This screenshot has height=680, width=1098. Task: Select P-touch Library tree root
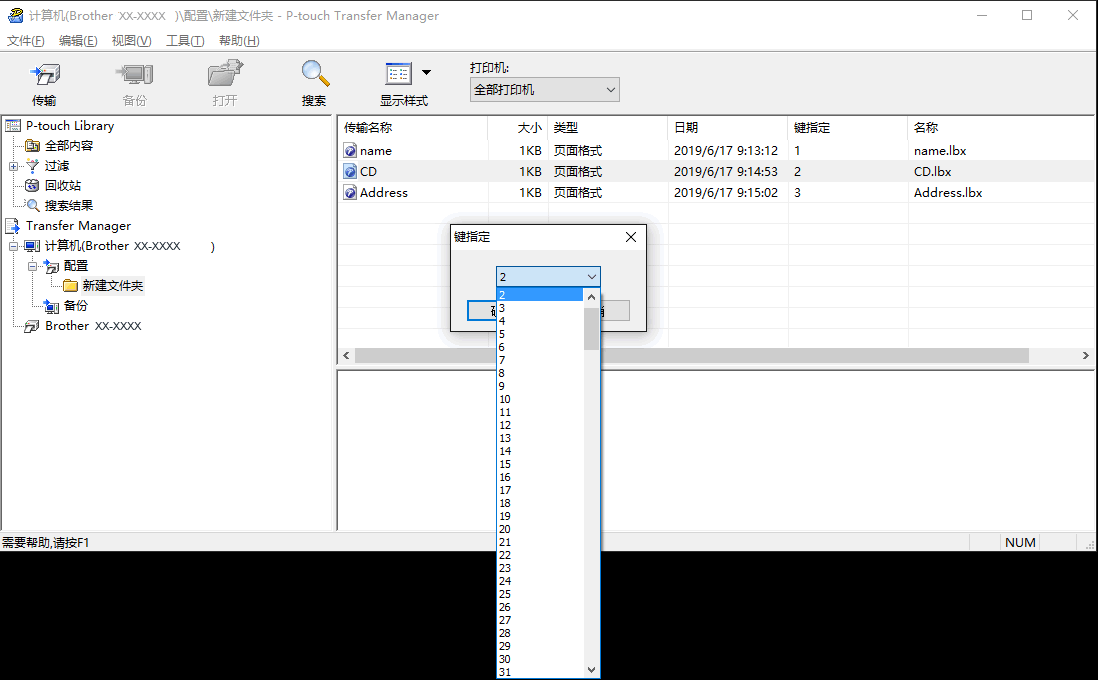point(69,126)
